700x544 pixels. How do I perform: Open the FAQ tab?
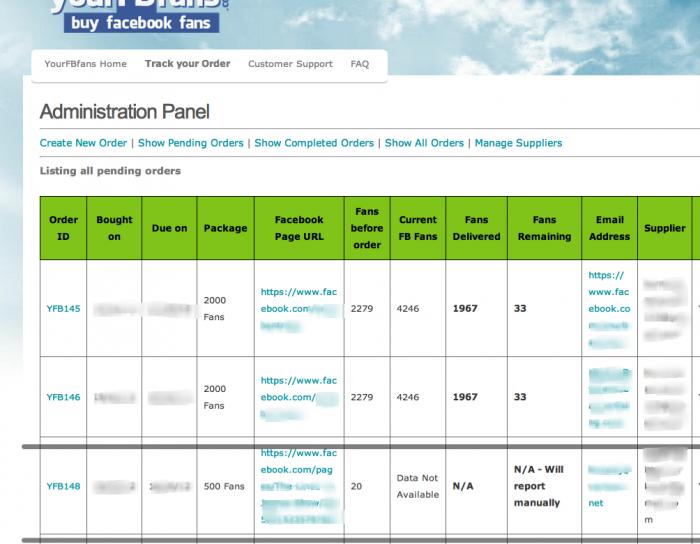click(x=360, y=64)
